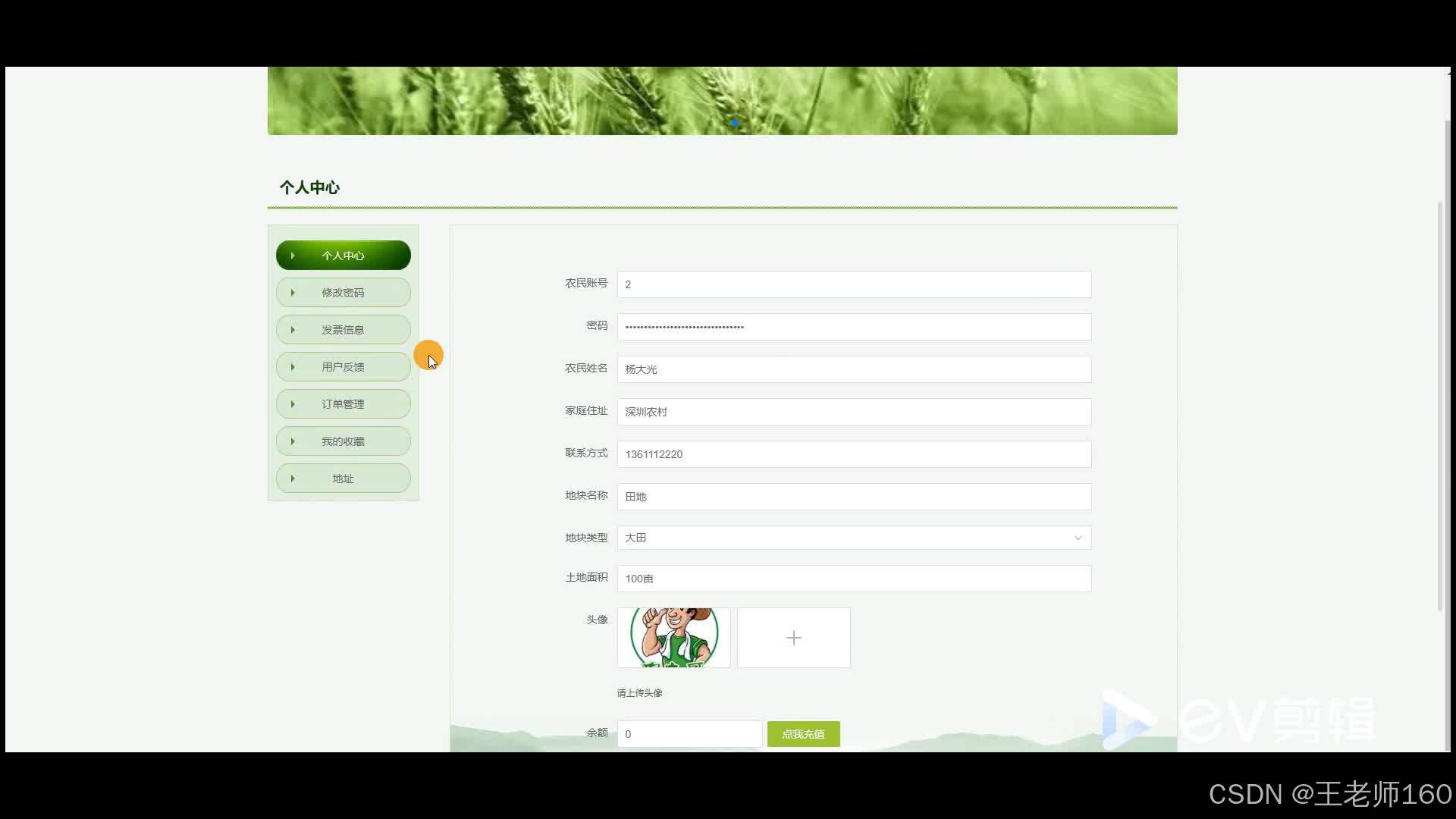The height and width of the screenshot is (819, 1456).
Task: Click arrow icon beside 用户反馈
Action: [x=293, y=367]
